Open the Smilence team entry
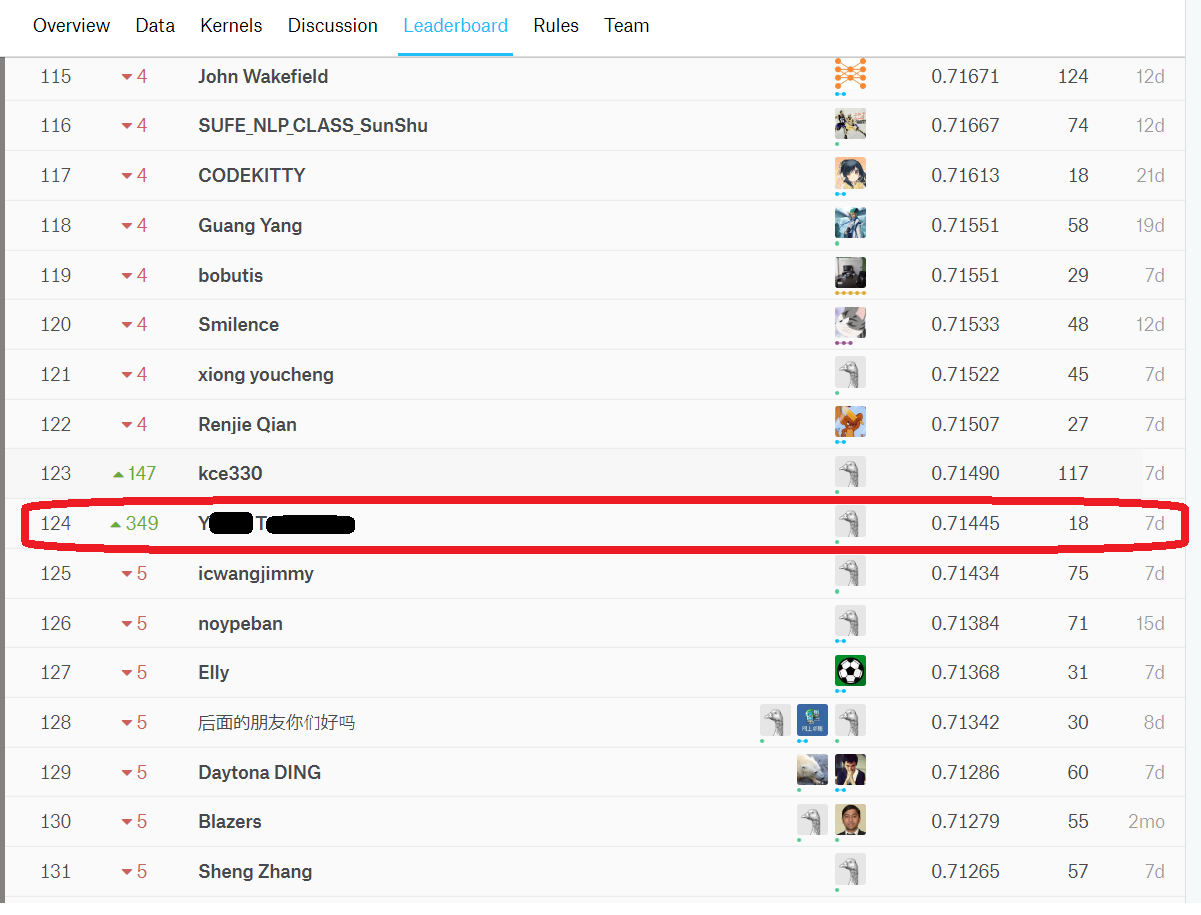The image size is (1201, 915). (239, 324)
